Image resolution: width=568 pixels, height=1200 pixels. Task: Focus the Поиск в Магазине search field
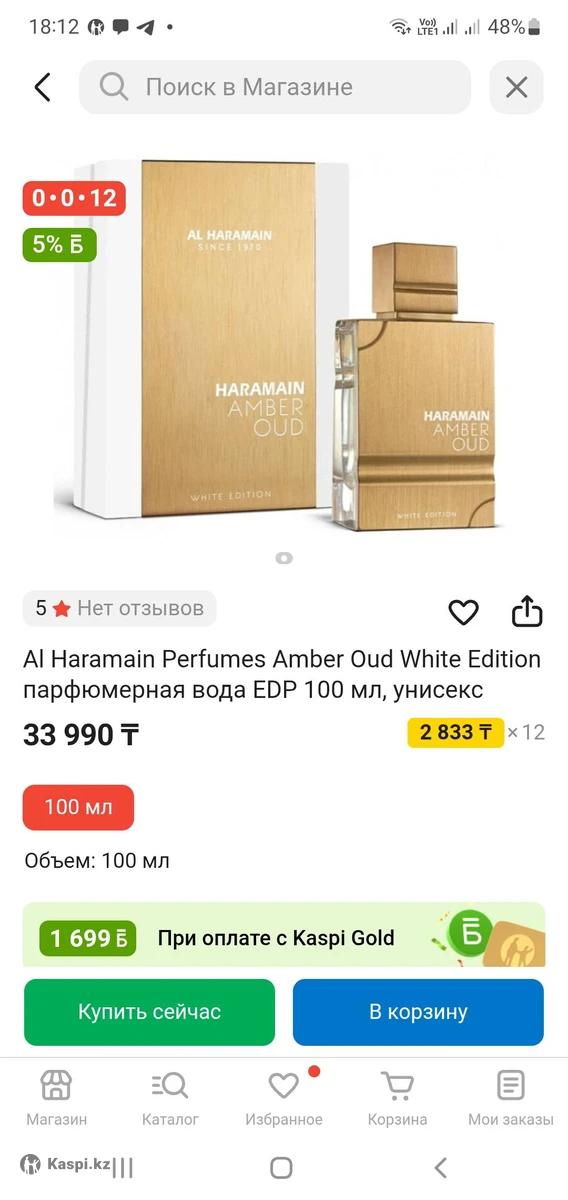pyautogui.click(x=275, y=87)
